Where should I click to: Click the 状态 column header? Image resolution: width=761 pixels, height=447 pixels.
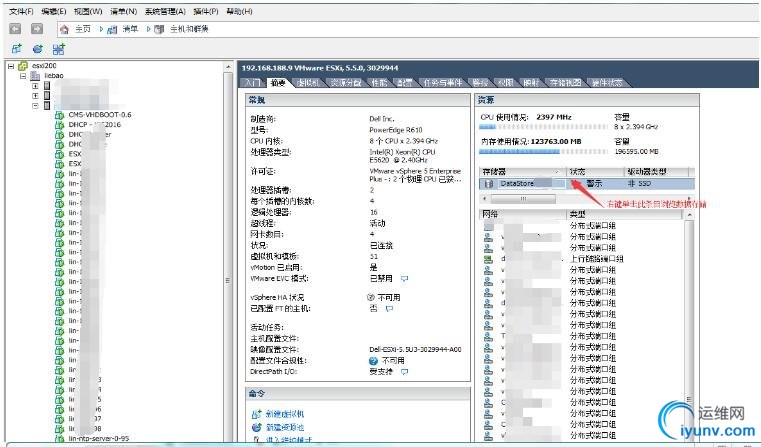tap(595, 172)
